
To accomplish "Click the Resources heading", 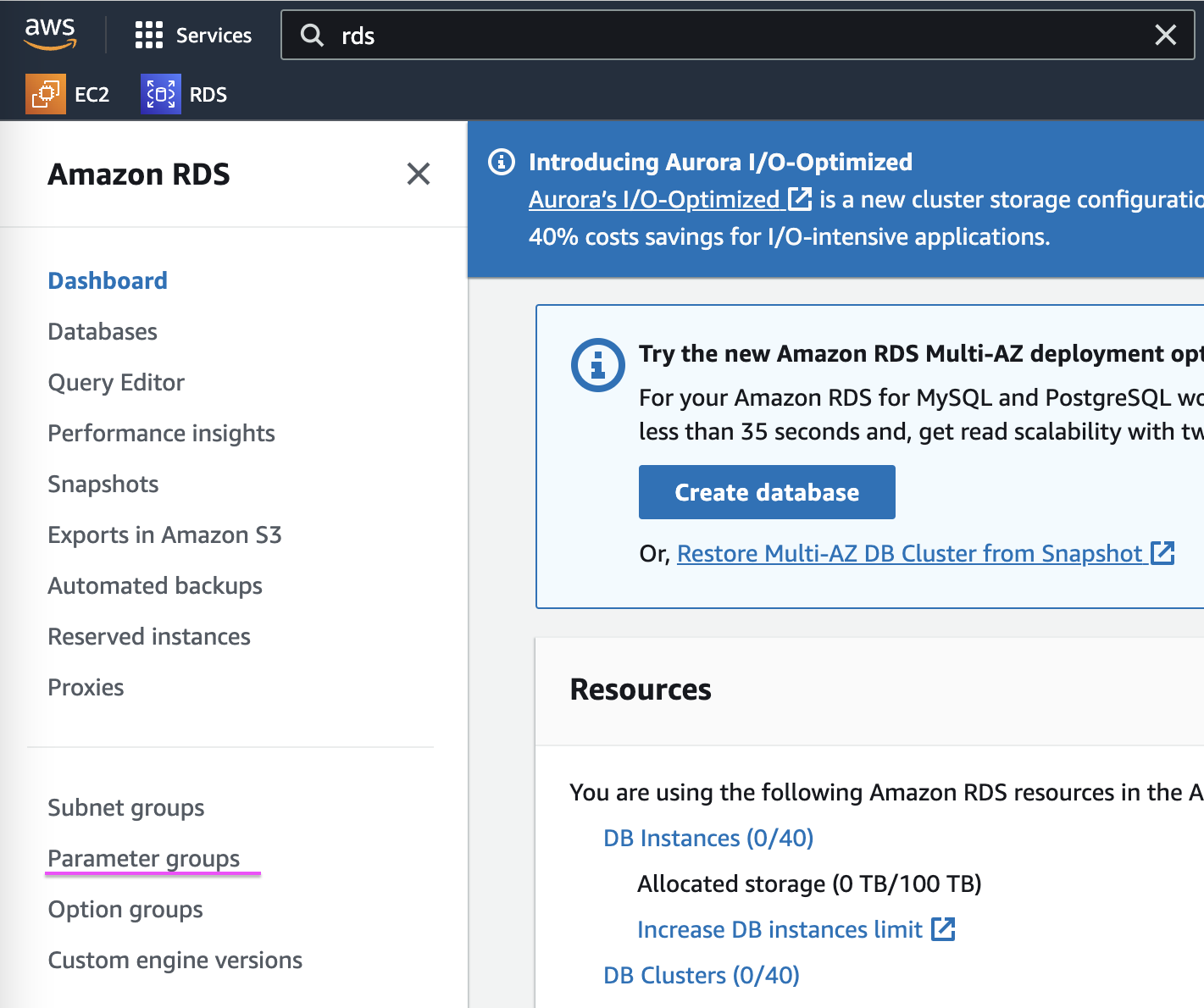I will tap(641, 689).
